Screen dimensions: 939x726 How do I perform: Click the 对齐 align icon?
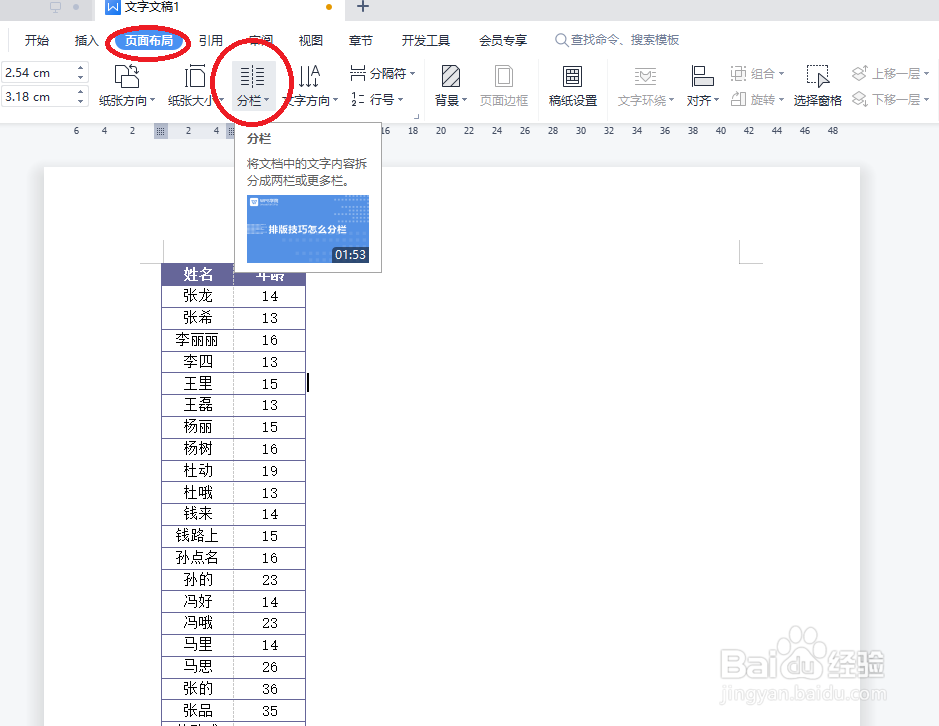[x=702, y=77]
